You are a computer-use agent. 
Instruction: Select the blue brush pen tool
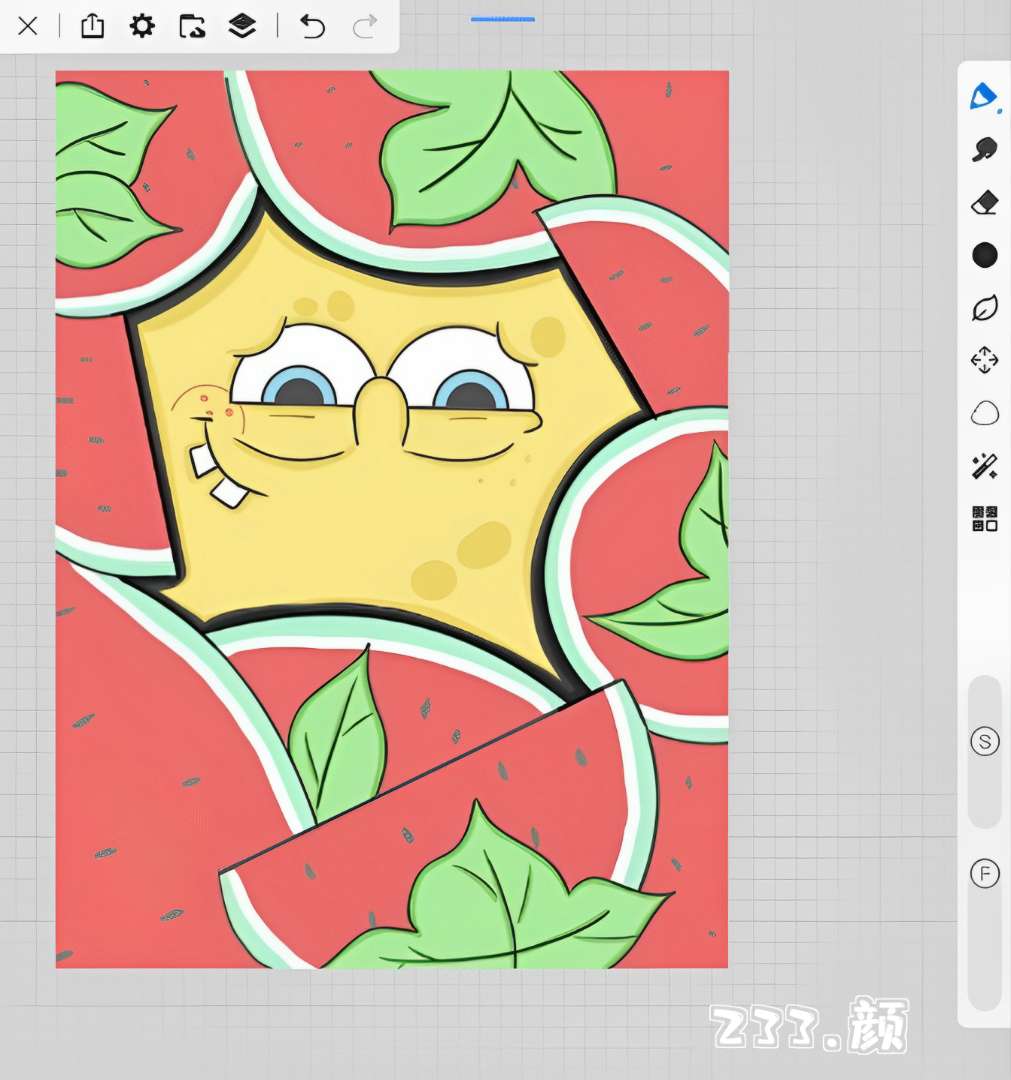click(x=984, y=97)
